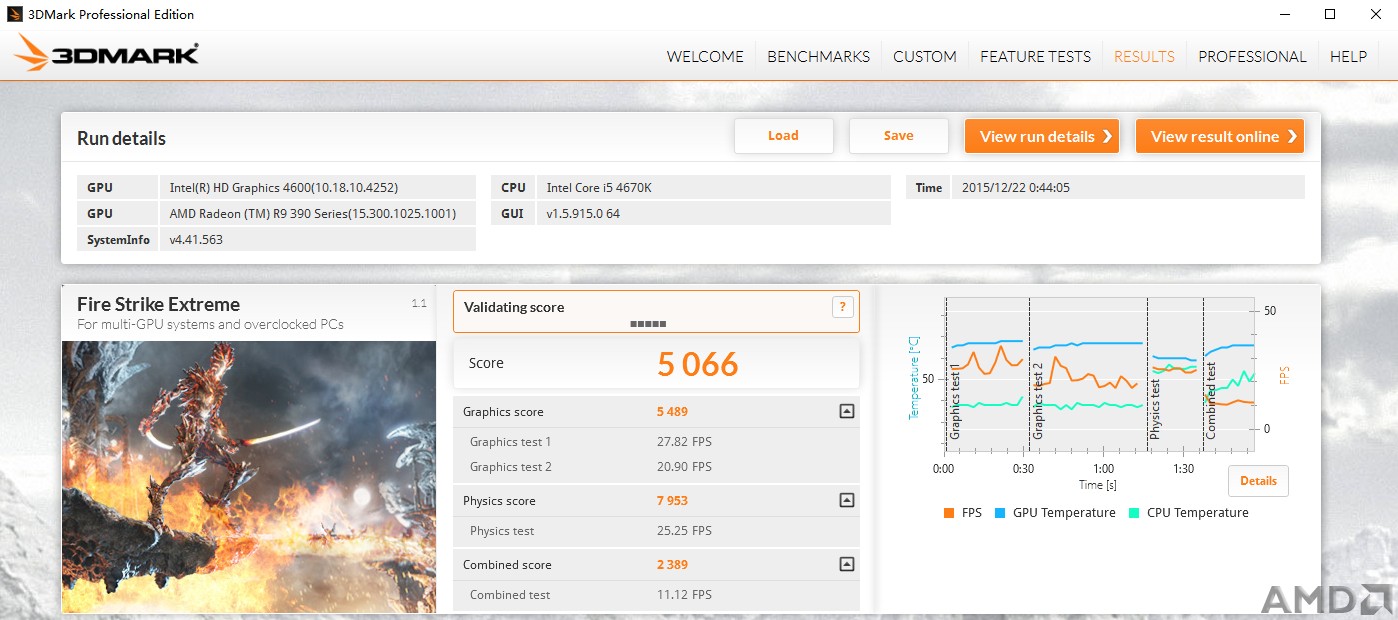Open the PROFESSIONAL tab
1398x620 pixels.
tap(1252, 56)
